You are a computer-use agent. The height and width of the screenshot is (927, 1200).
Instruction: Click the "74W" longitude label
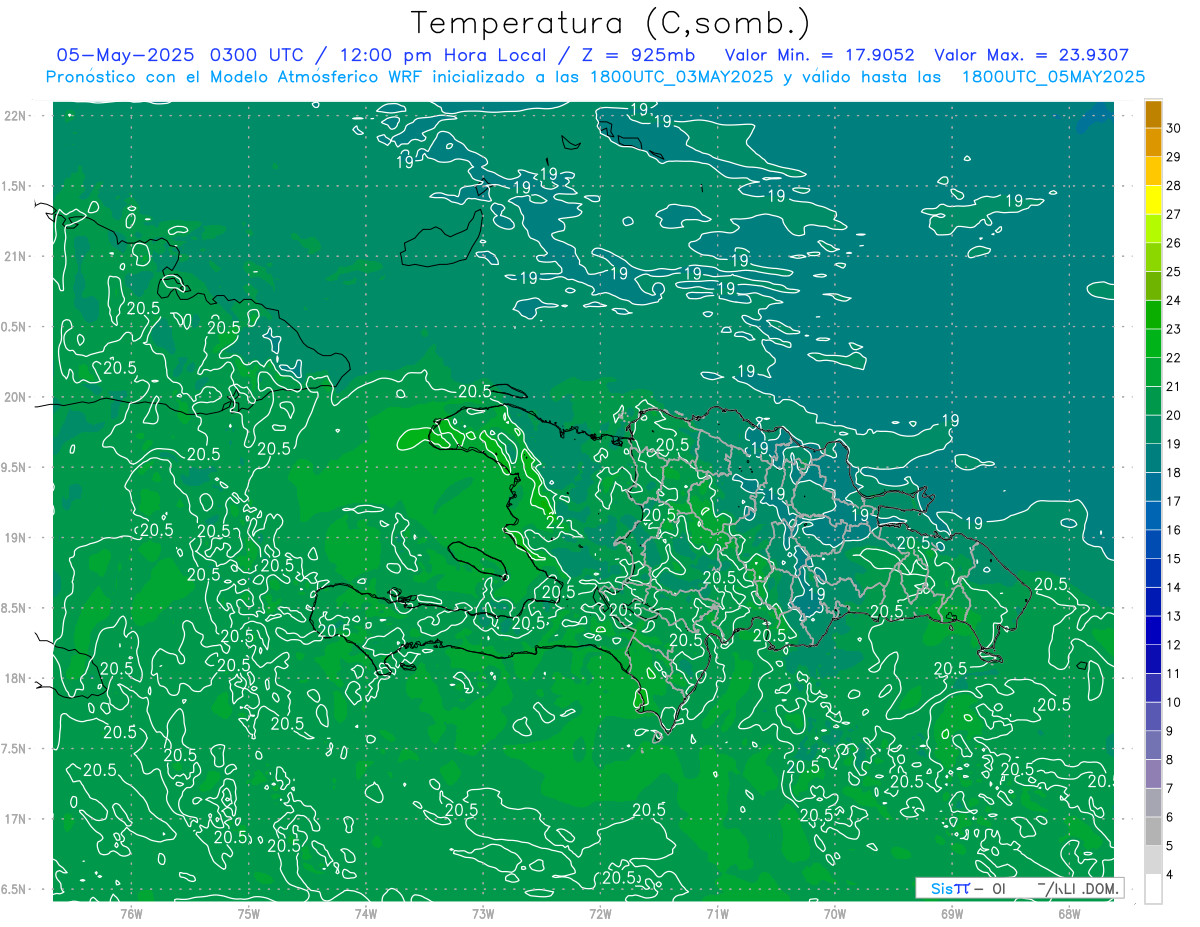coord(366,913)
